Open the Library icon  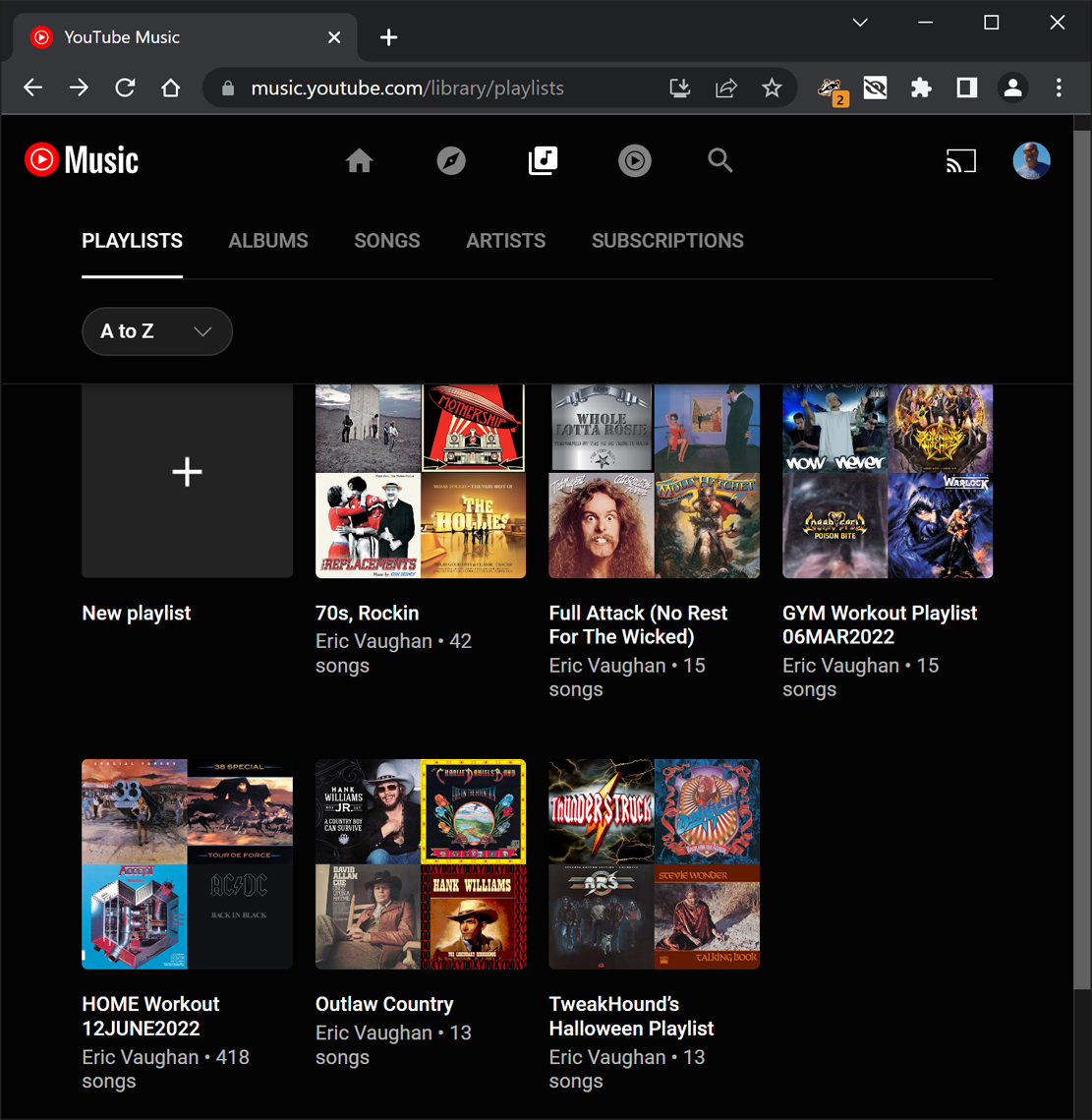pos(543,160)
